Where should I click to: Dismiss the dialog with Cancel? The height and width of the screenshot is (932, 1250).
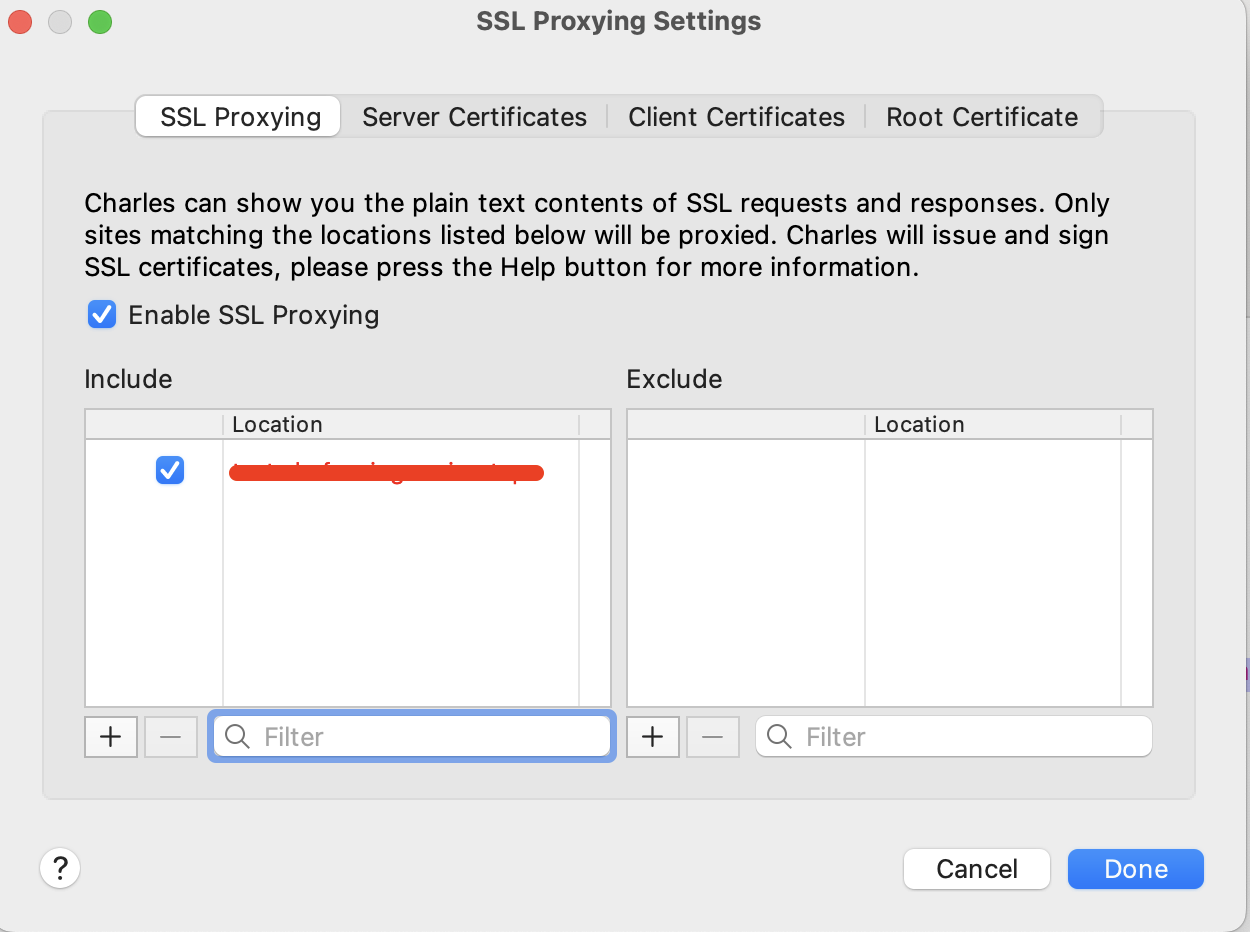click(977, 869)
